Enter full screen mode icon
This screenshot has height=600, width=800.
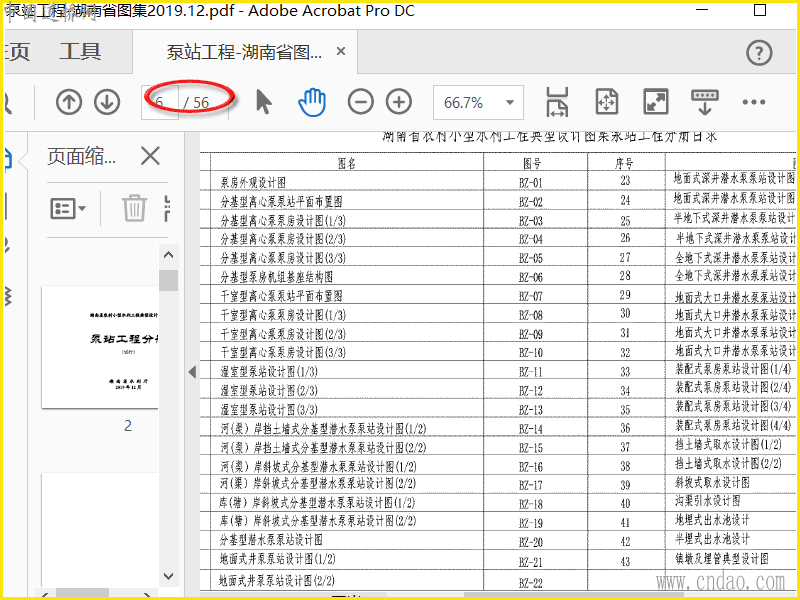click(x=656, y=102)
